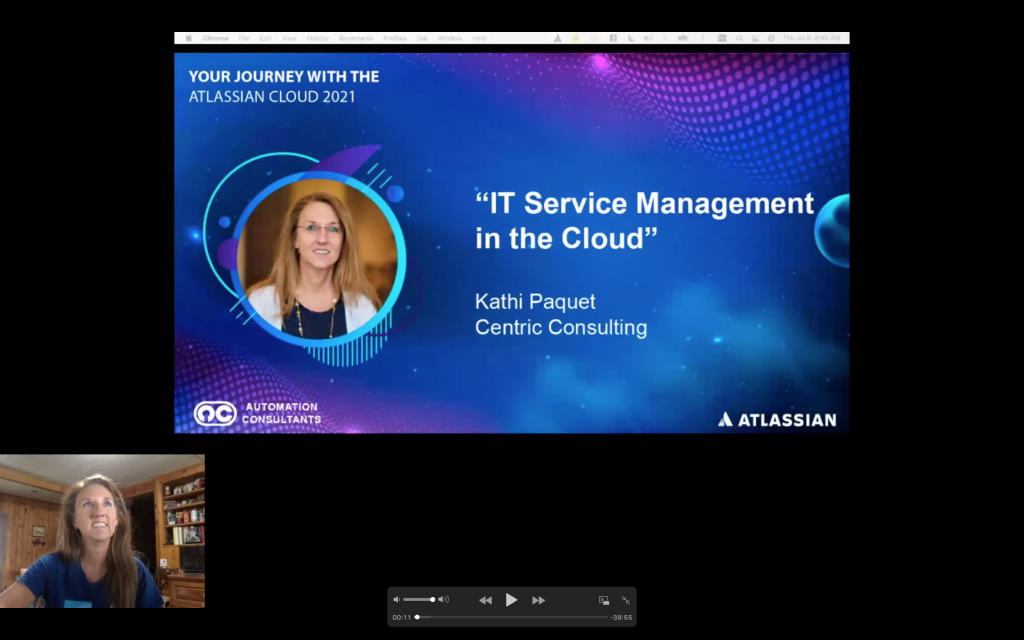Click the "ATLASSIAN CLOUD 2021" subtitle

(x=272, y=97)
